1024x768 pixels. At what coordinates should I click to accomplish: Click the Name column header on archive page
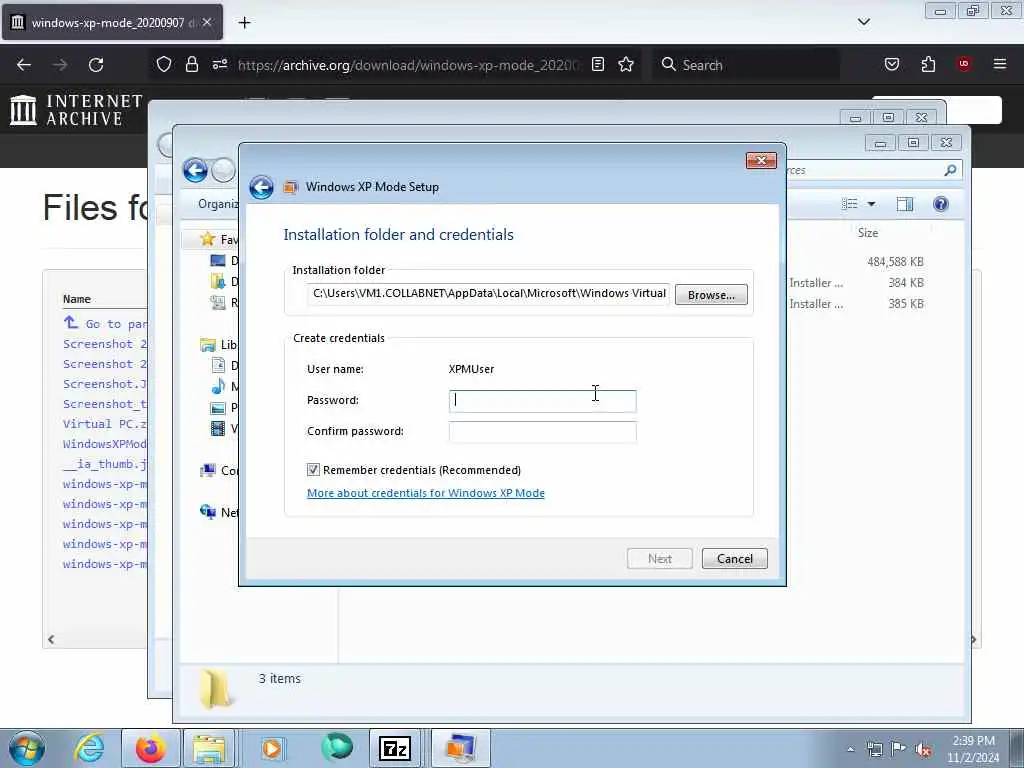pyautogui.click(x=76, y=299)
